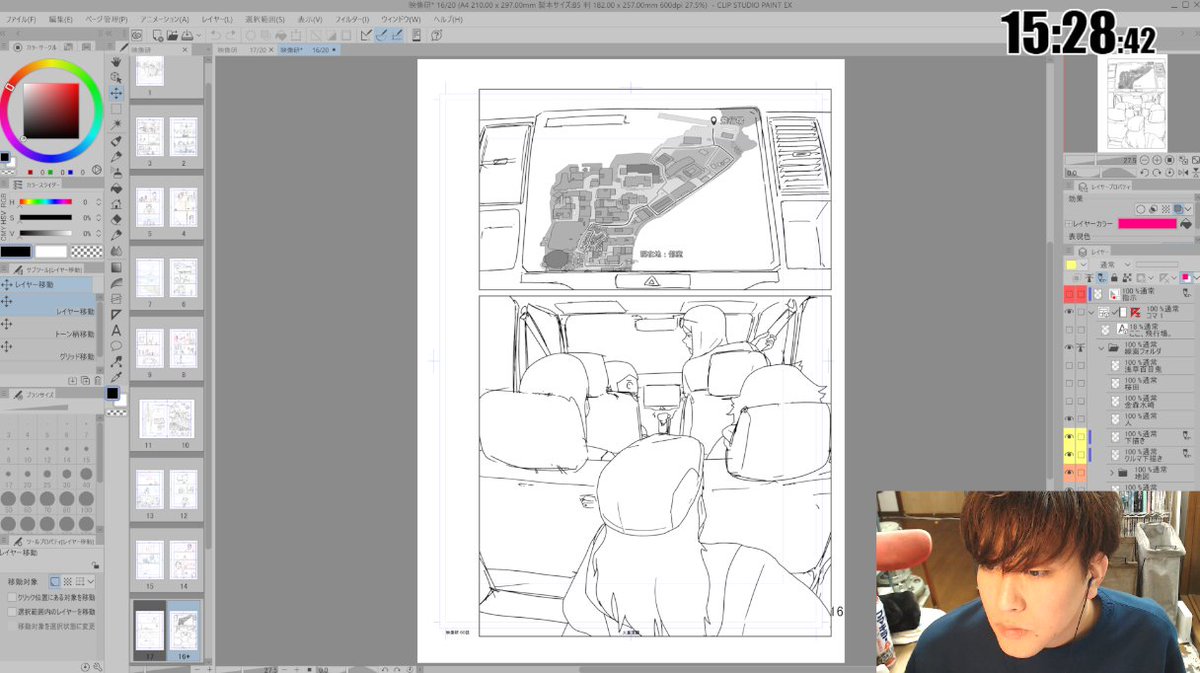
Task: Expand the 地図 folder layer
Action: coord(1111,472)
